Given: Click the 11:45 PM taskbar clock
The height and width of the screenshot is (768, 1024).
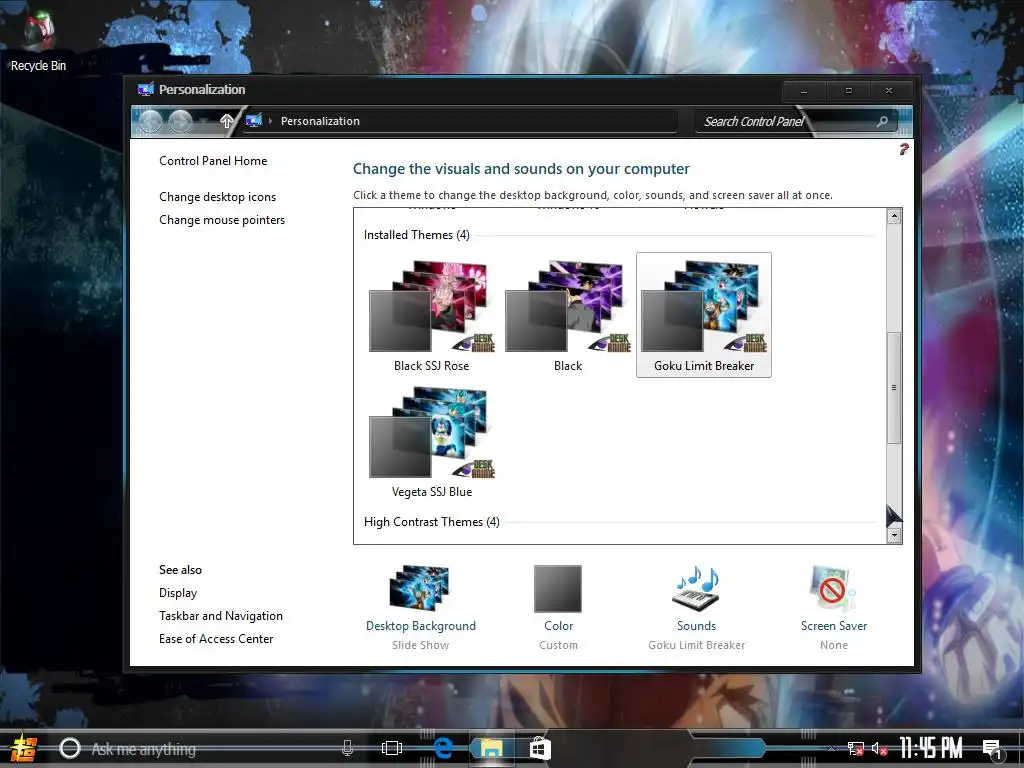Looking at the screenshot, I should point(931,748).
